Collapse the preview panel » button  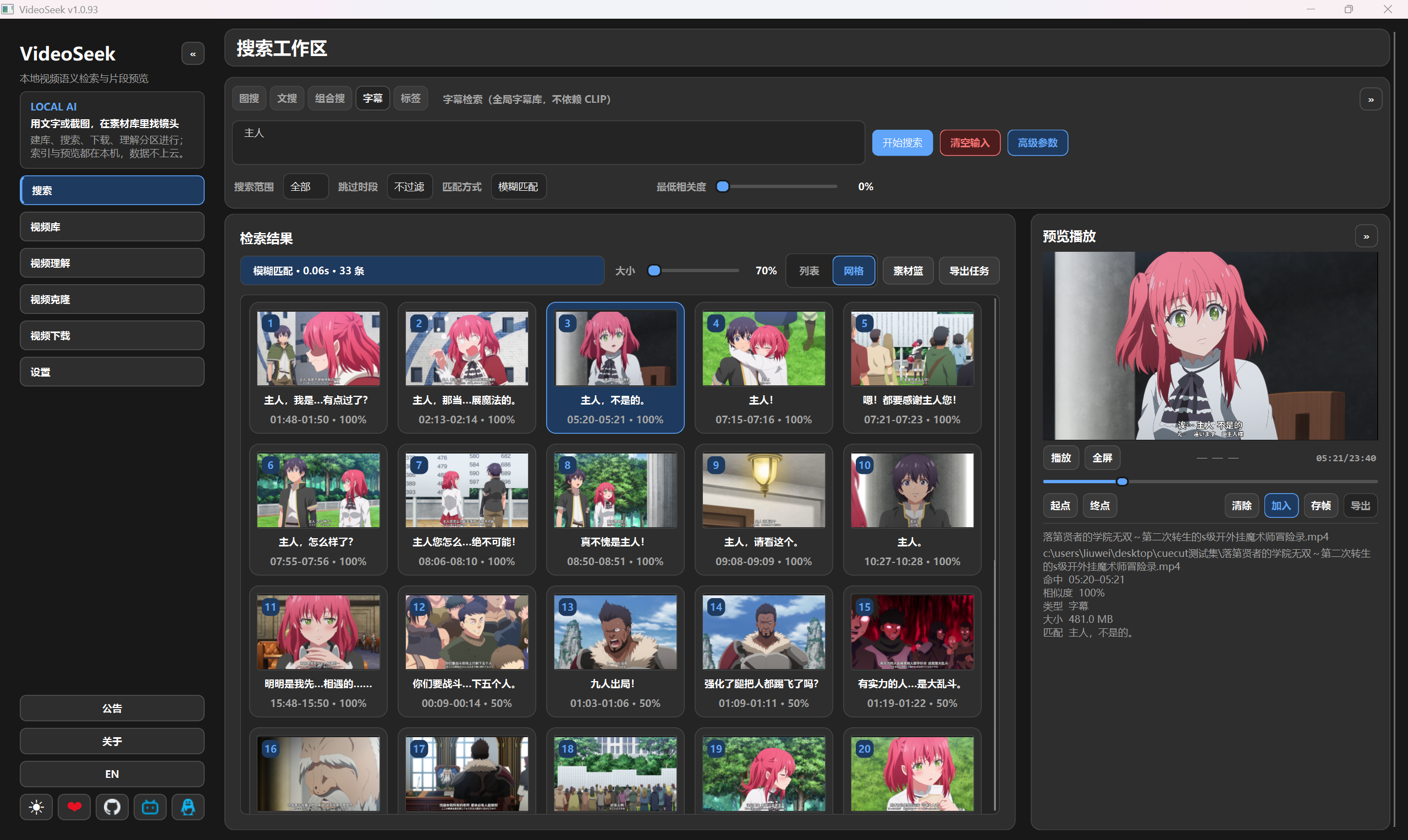click(x=1366, y=236)
